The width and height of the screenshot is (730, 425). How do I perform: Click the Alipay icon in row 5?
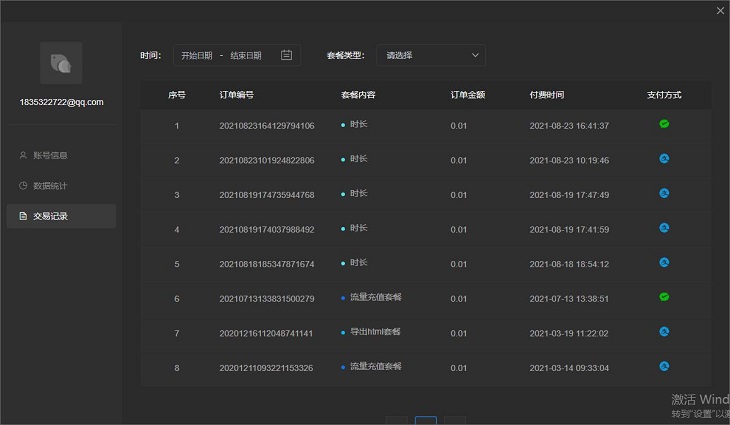pos(664,263)
